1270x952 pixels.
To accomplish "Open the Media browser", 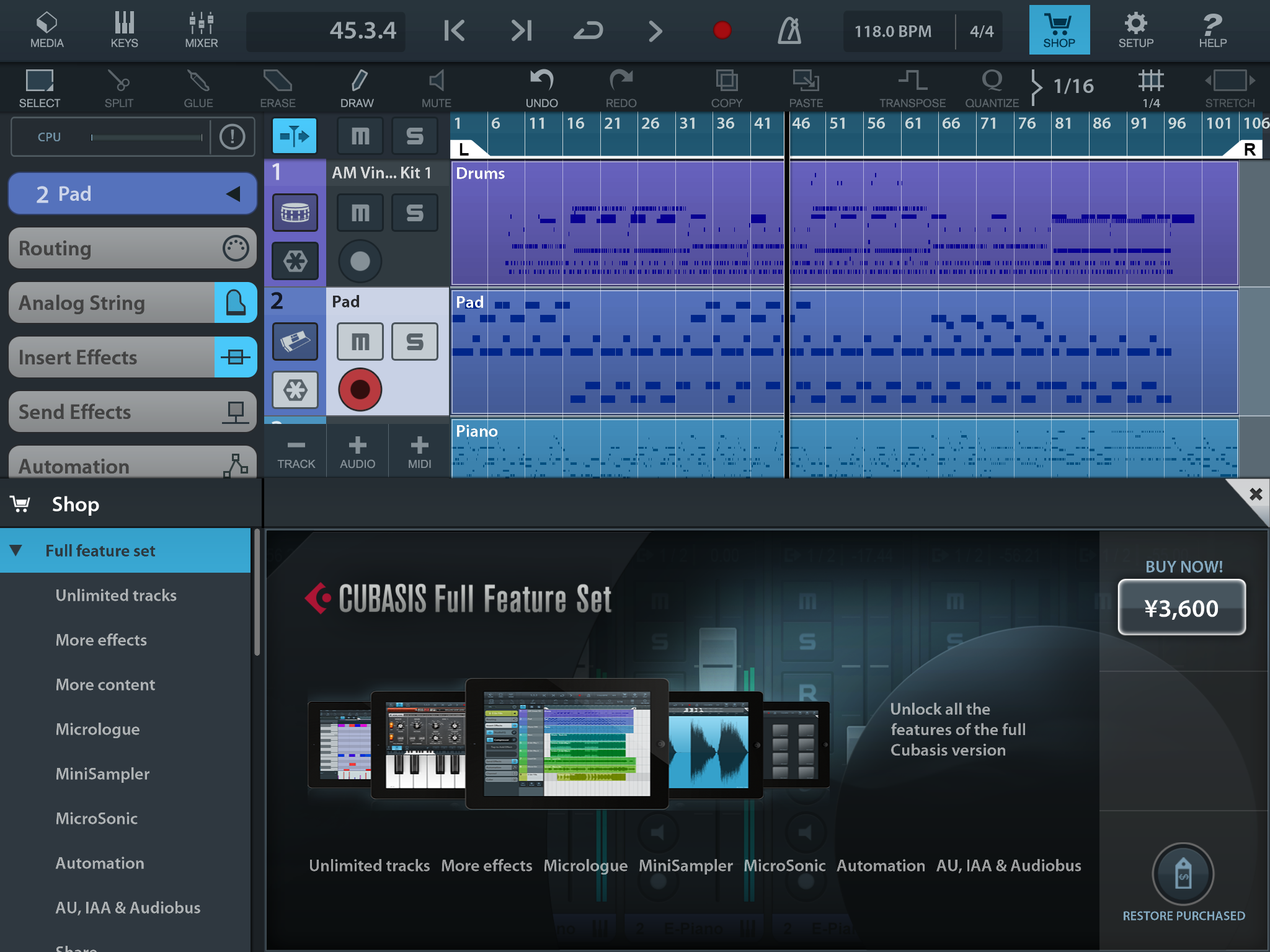I will coord(47,30).
